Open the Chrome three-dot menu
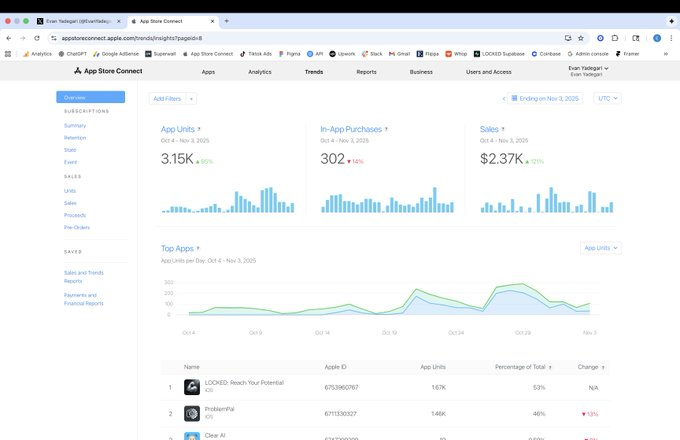Viewport: 680px width, 440px height. [671, 38]
